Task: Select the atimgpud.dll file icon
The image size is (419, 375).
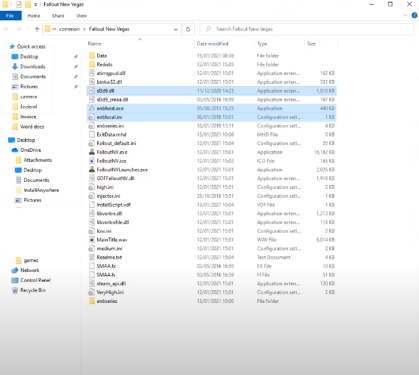Action: coord(92,73)
